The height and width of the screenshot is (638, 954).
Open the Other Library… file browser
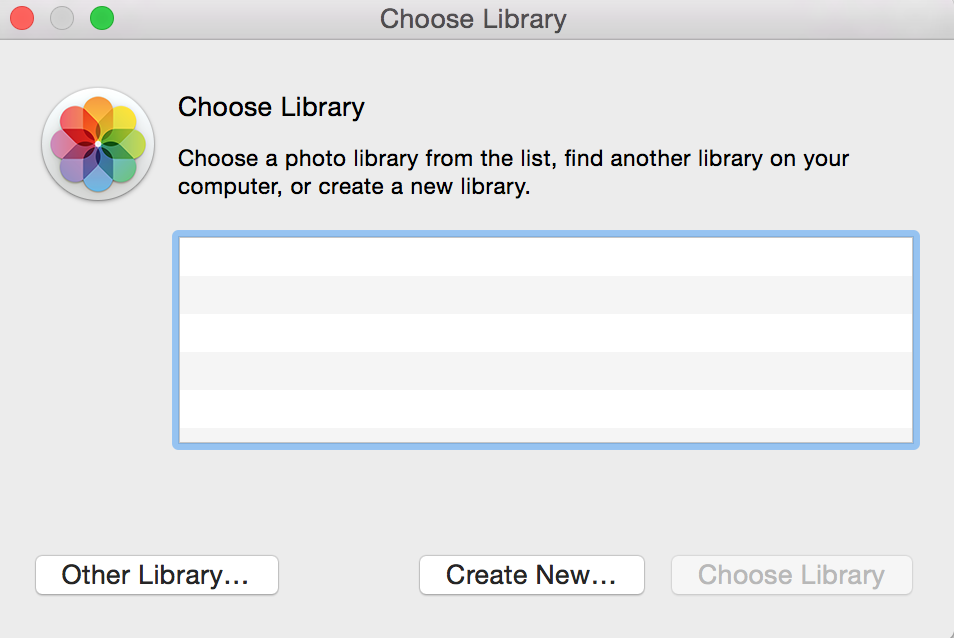[x=156, y=575]
